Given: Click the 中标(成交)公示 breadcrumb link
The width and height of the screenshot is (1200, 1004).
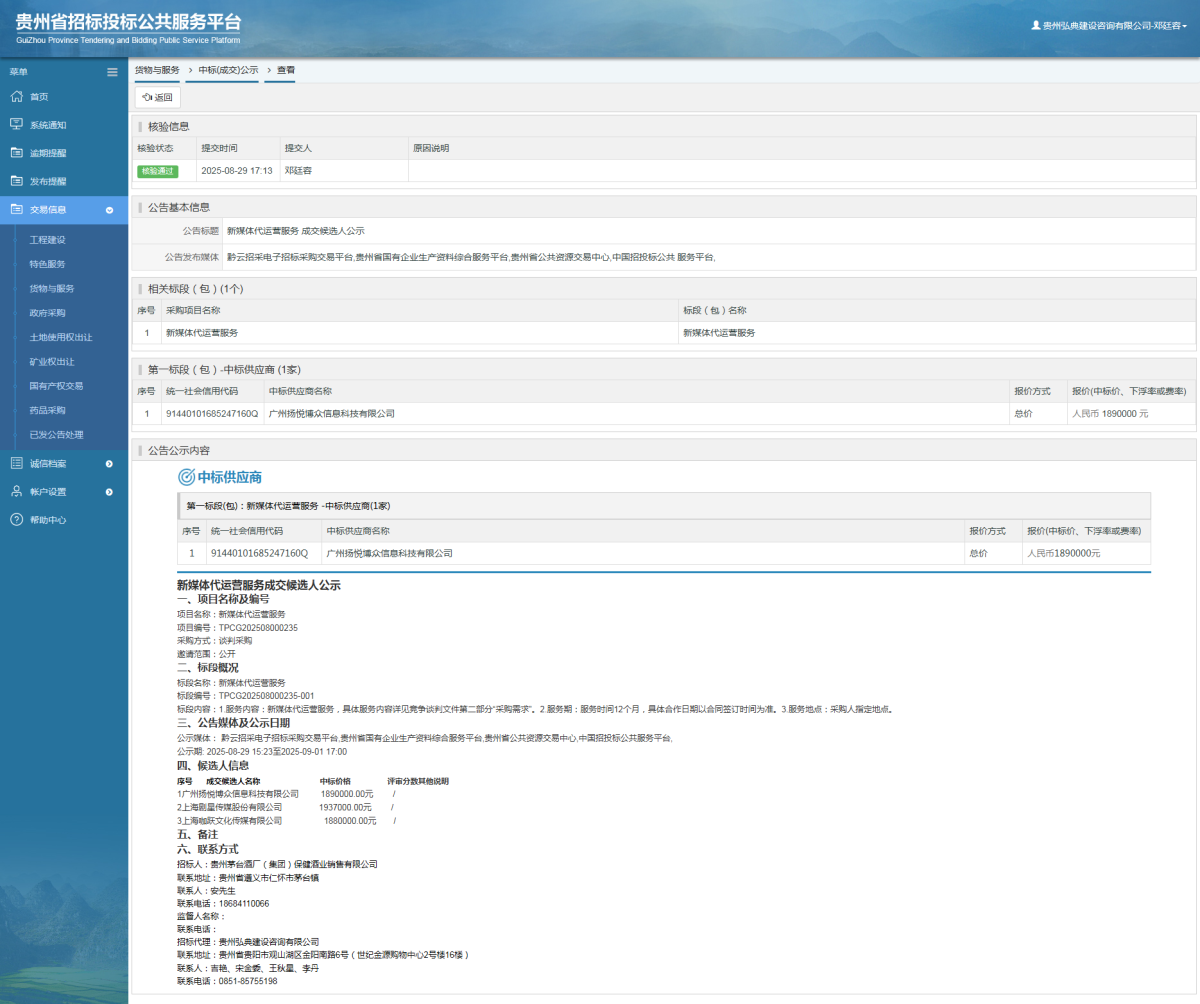Looking at the screenshot, I should click(228, 70).
